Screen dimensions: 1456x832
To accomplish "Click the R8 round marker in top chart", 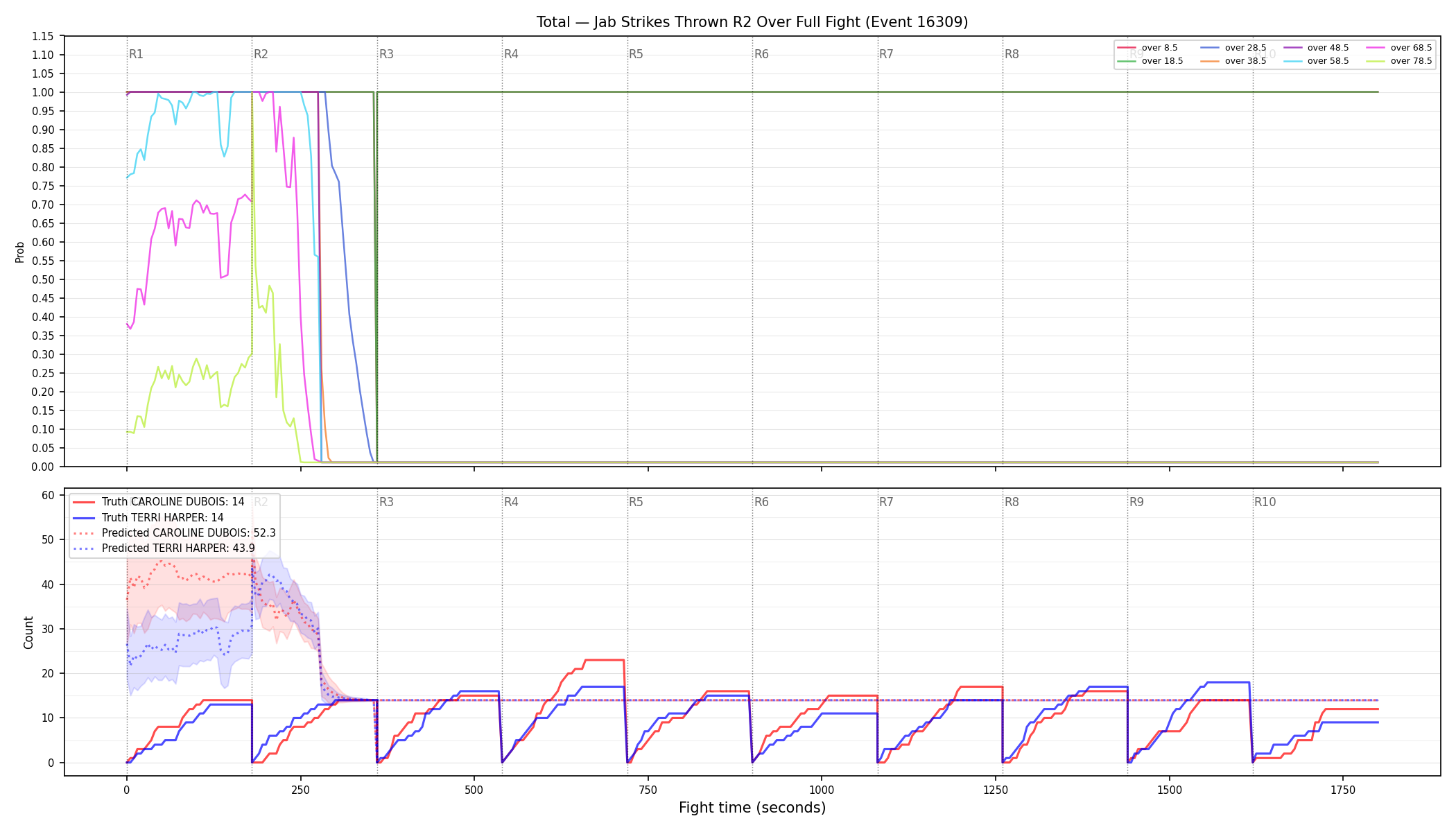I will click(1012, 54).
